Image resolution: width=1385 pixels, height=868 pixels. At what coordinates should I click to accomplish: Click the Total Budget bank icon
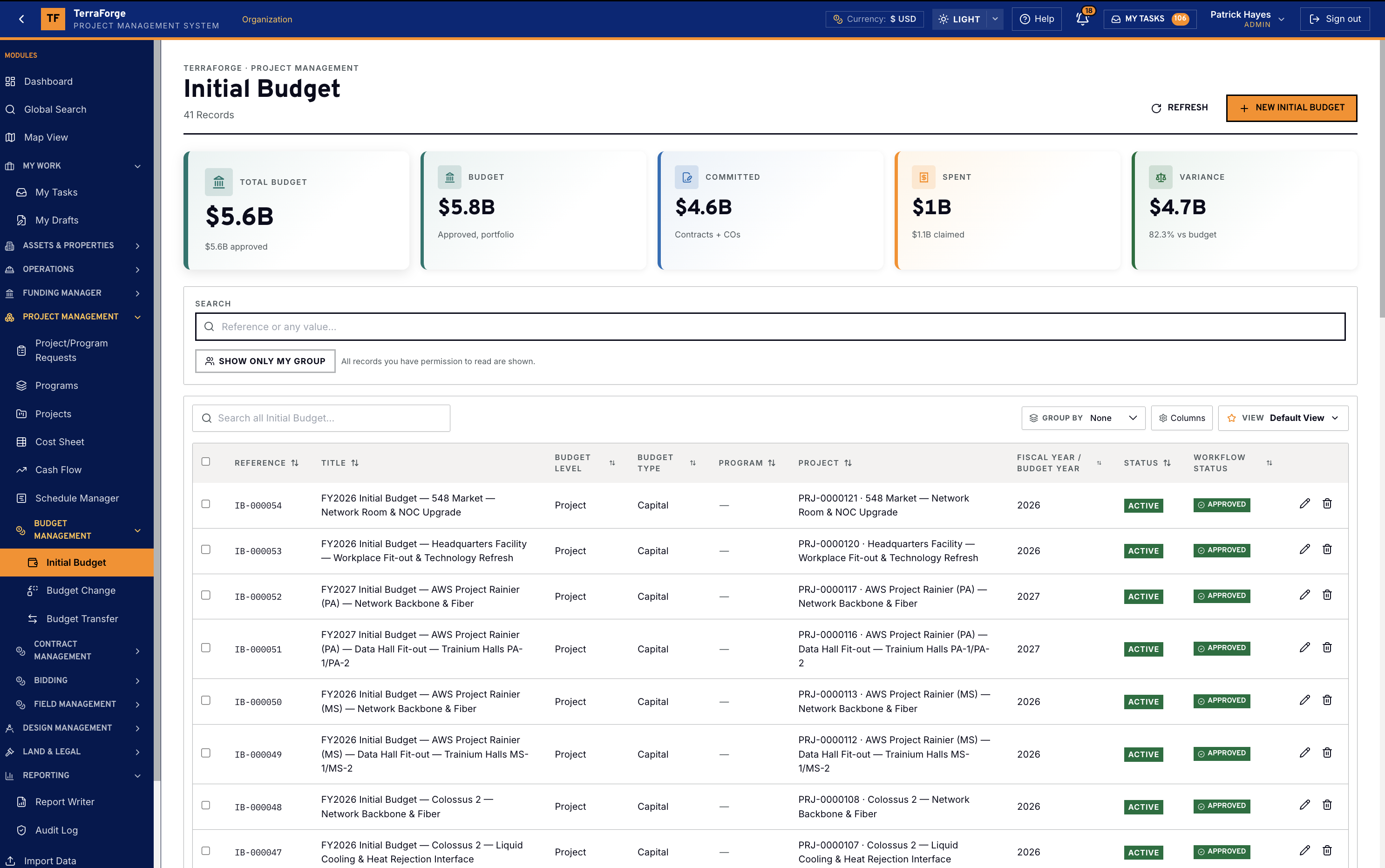tap(219, 182)
